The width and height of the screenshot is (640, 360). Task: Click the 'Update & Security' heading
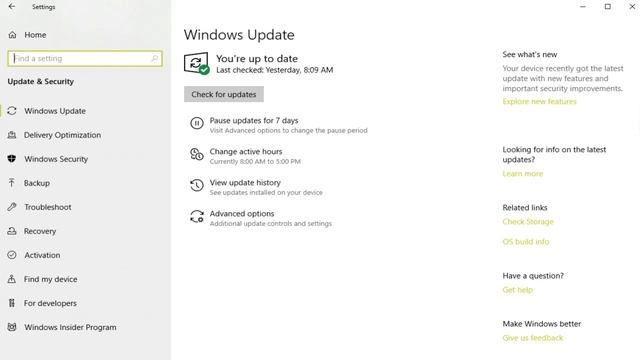point(41,82)
